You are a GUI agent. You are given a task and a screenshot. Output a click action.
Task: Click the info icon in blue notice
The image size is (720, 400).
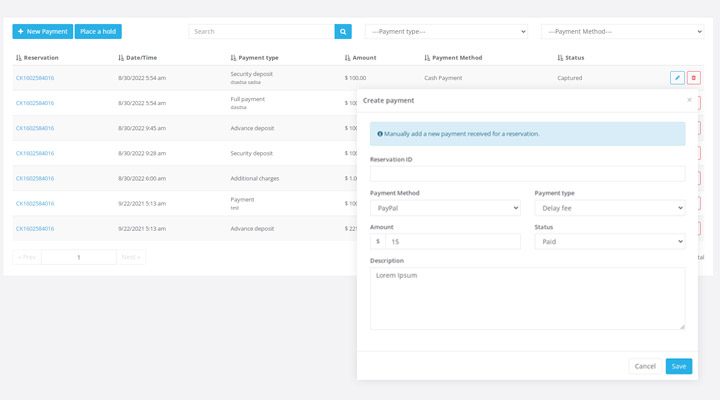pyautogui.click(x=380, y=134)
